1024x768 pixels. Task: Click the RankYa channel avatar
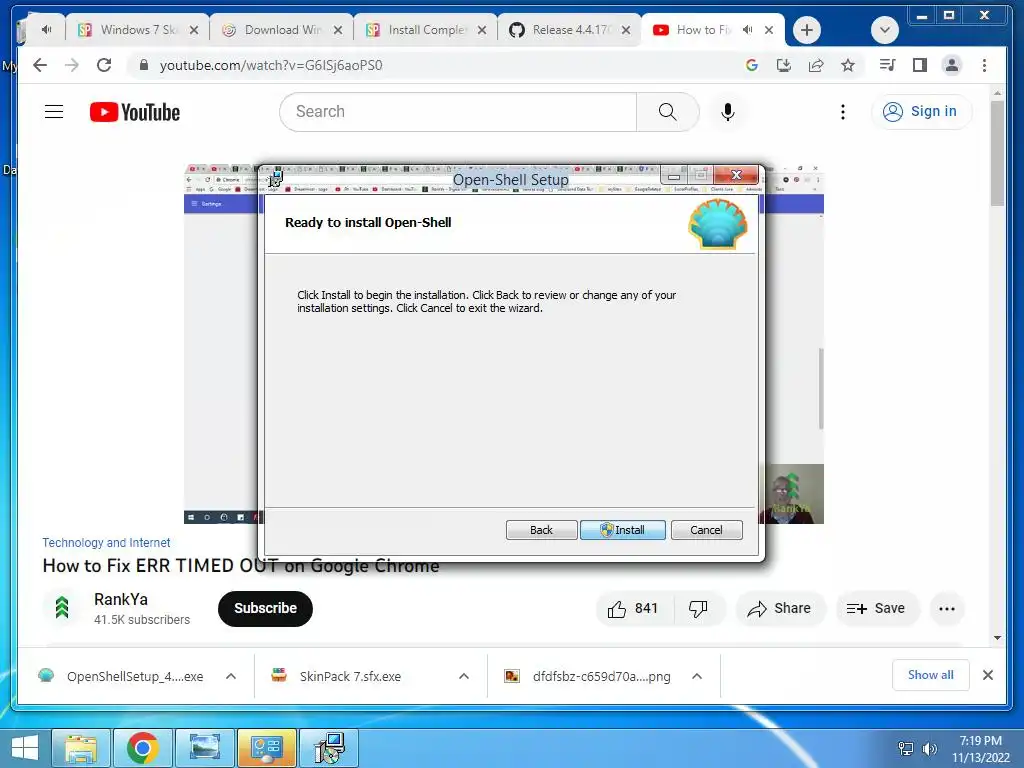62,608
